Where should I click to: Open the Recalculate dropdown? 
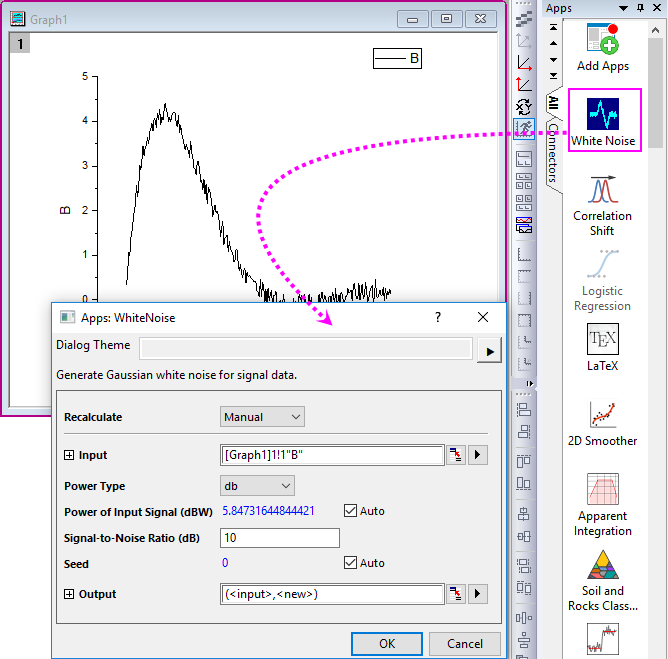(x=262, y=417)
